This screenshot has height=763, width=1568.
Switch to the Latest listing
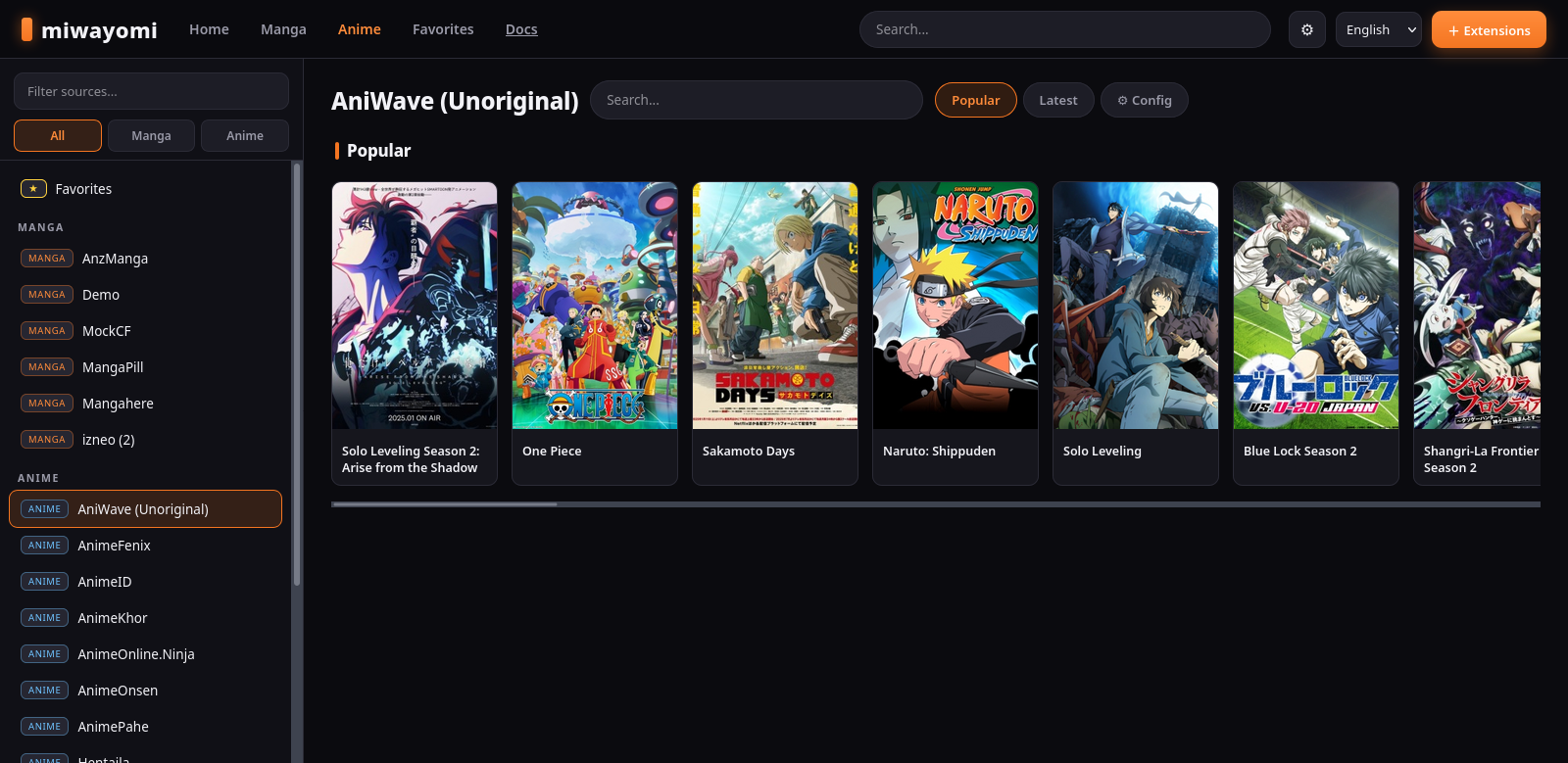pos(1058,100)
